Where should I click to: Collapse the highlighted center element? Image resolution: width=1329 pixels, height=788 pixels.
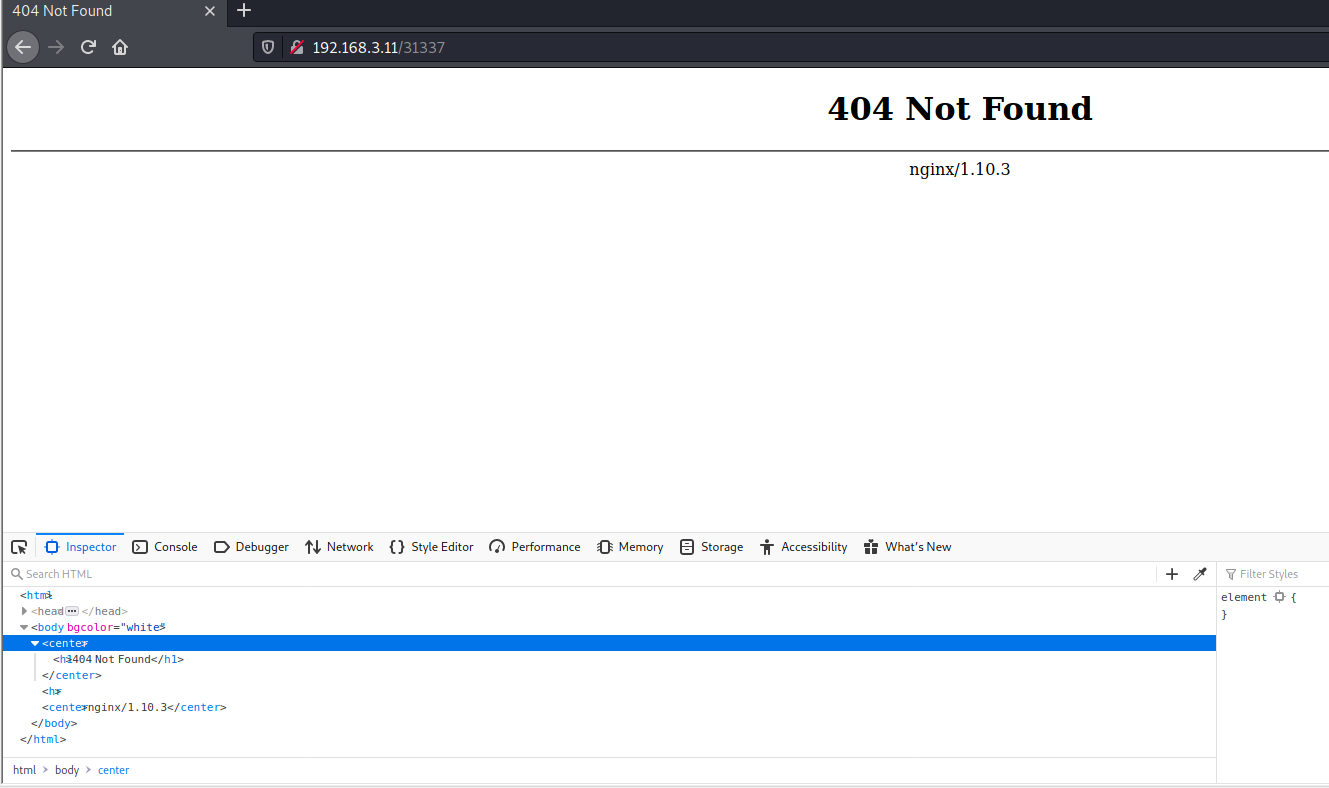(35, 643)
